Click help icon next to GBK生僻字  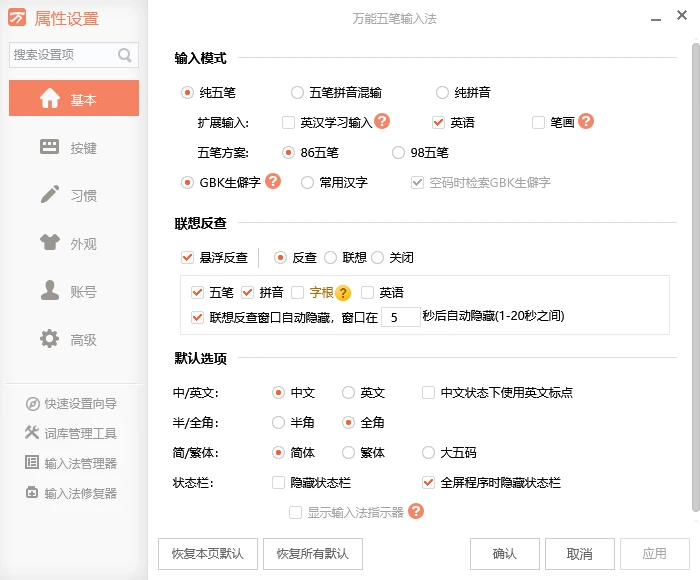[x=273, y=182]
